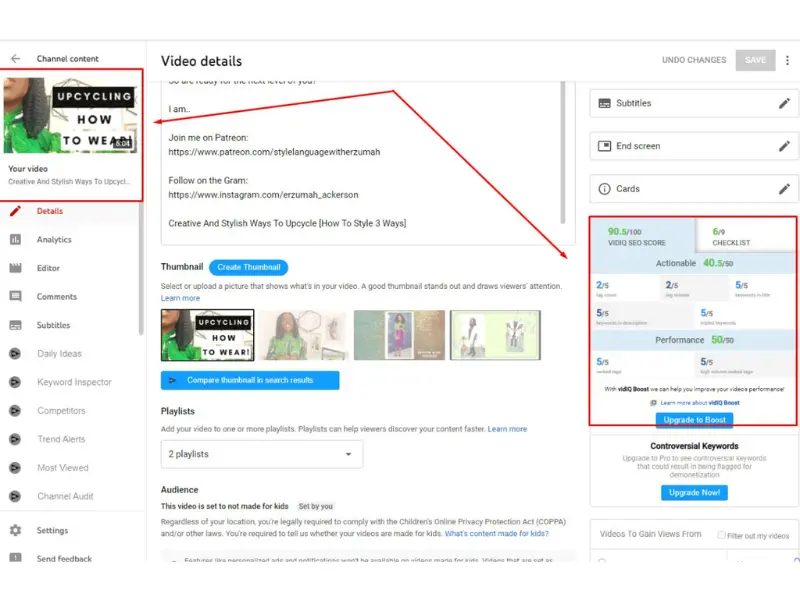800x600 pixels.
Task: Click the Keyword Inspector icon
Action: coord(16,382)
